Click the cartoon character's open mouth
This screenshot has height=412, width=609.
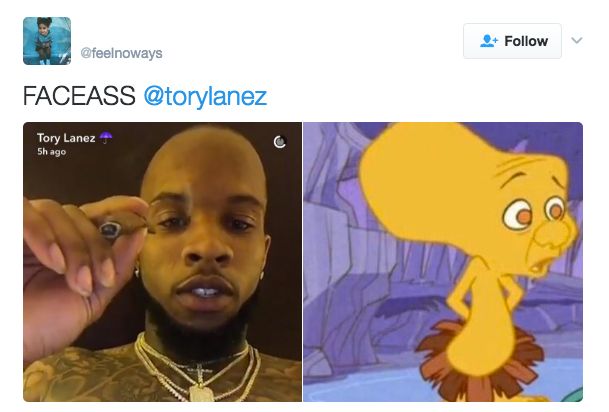[x=537, y=265]
